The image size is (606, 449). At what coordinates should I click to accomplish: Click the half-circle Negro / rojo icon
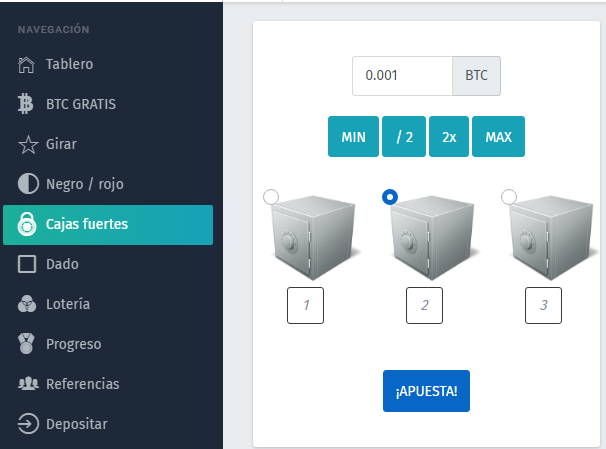[x=28, y=184]
